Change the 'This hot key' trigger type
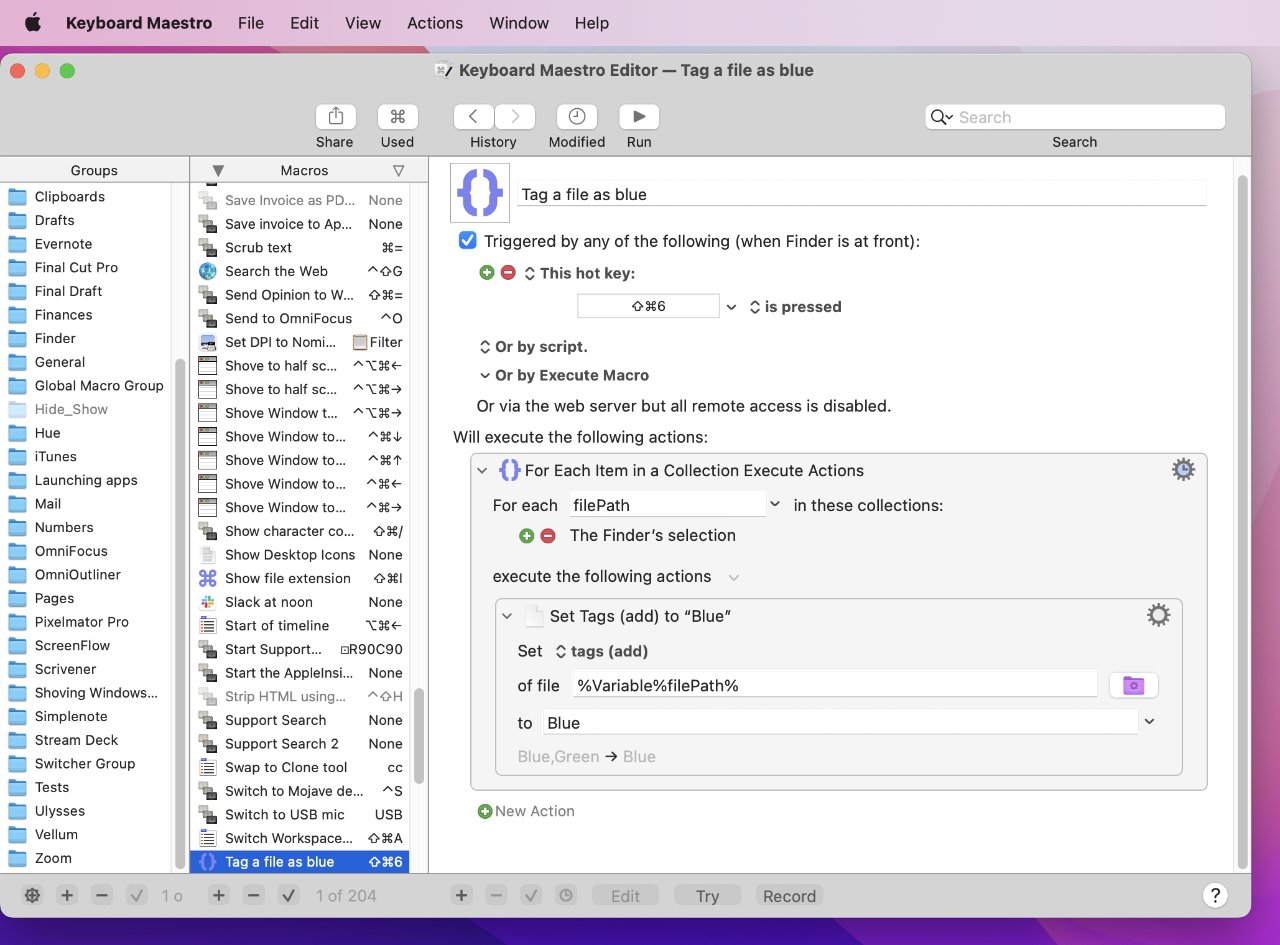The height and width of the screenshot is (945, 1280). point(580,273)
